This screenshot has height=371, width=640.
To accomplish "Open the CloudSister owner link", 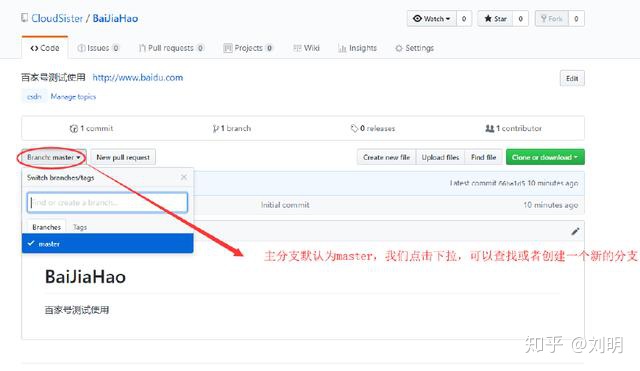I will (x=57, y=18).
